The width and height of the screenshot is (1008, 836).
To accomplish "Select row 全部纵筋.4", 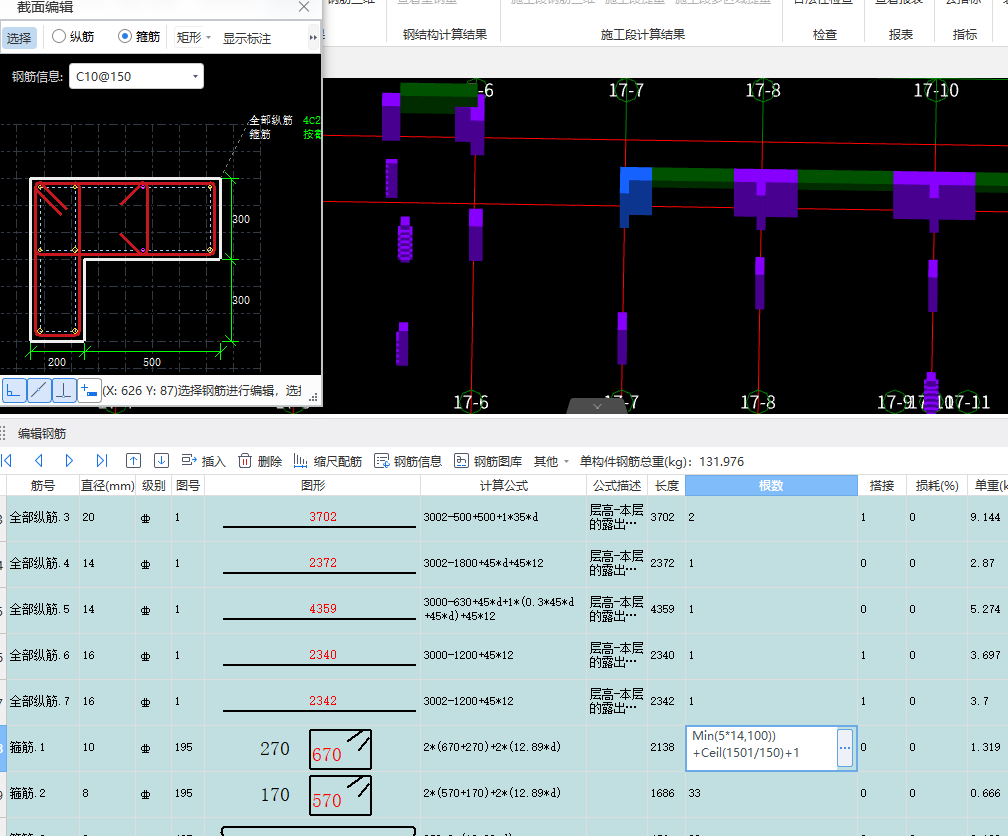I will [x=39, y=563].
